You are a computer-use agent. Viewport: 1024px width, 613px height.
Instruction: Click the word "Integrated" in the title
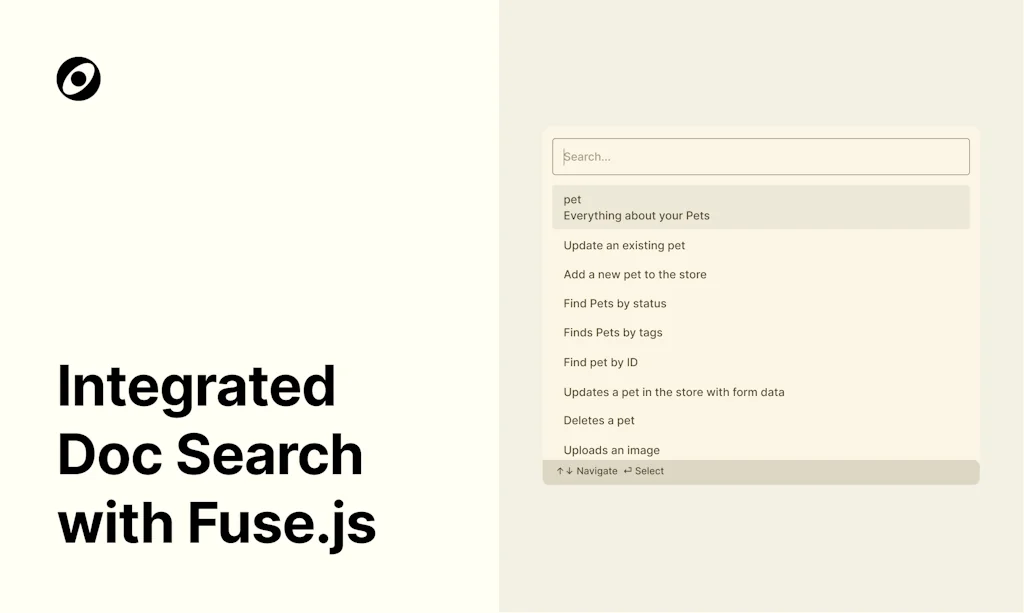(x=196, y=387)
